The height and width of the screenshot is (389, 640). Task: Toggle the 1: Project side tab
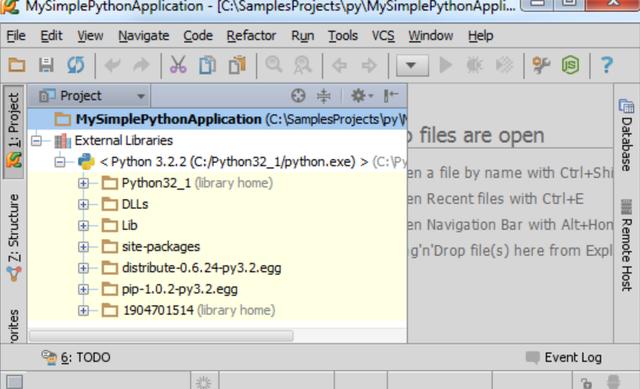13,131
